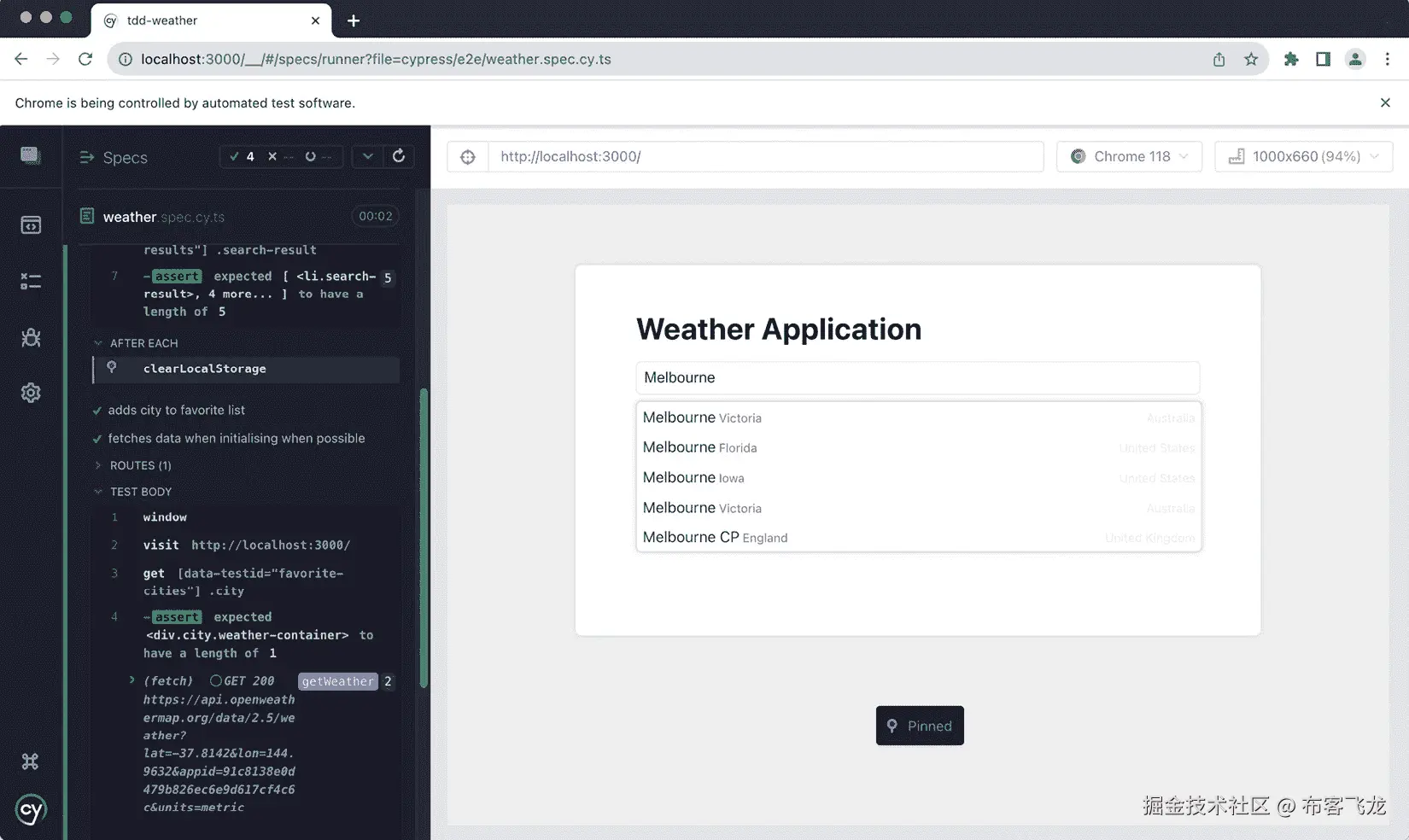The height and width of the screenshot is (840, 1409).
Task: Click the pending tests counter
Action: (318, 156)
